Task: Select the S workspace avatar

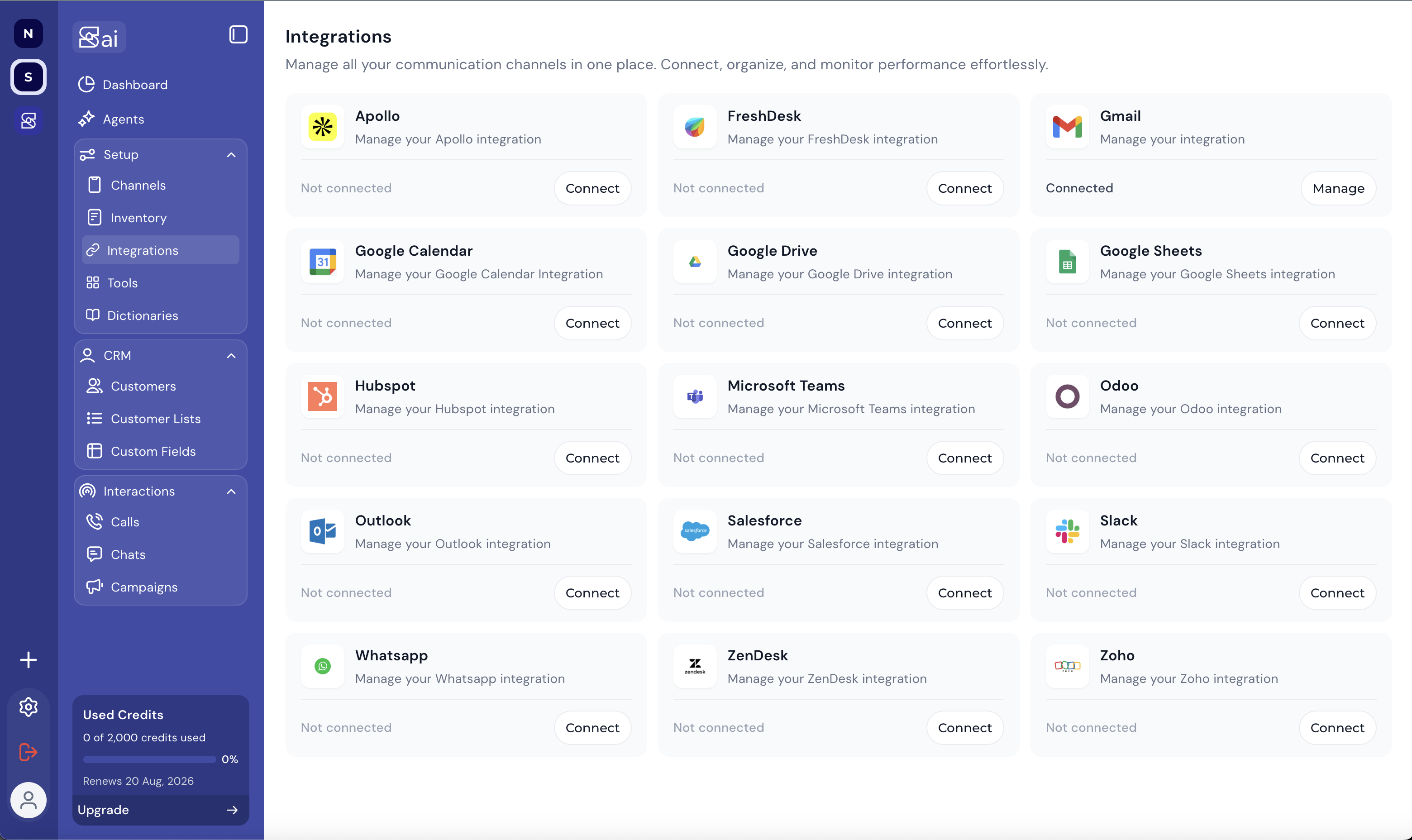Action: tap(29, 76)
